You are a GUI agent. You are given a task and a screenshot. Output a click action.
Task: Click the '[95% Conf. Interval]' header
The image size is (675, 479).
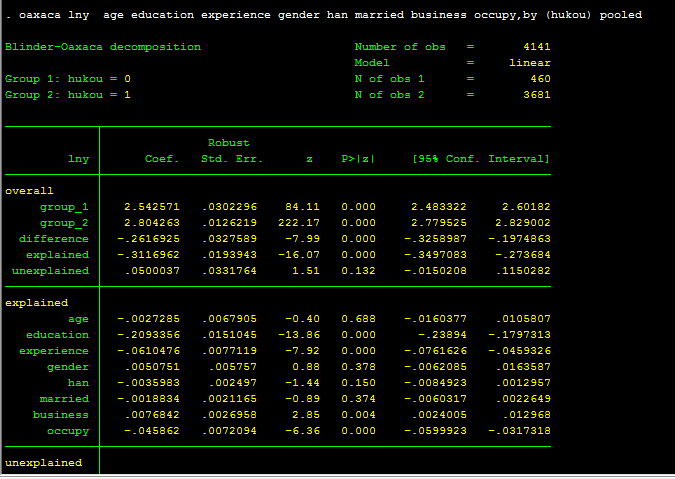point(481,159)
